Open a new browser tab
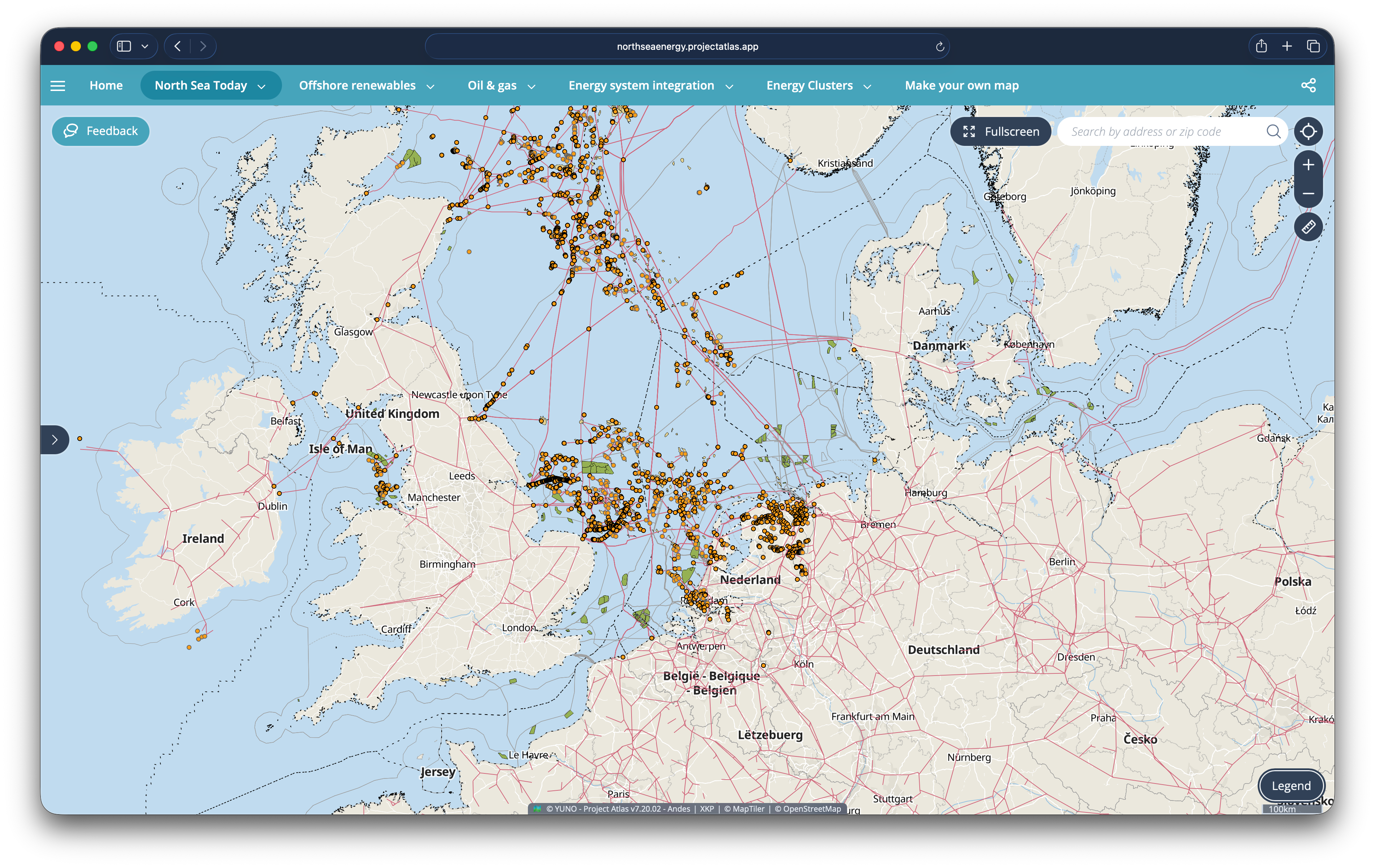 [x=1287, y=46]
